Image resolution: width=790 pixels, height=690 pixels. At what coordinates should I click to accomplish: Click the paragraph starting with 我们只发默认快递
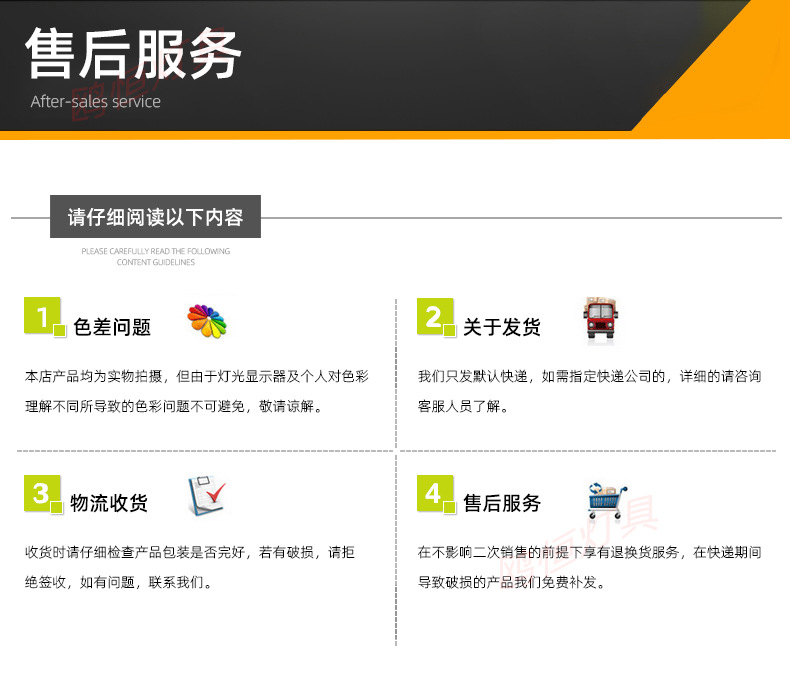[x=589, y=391]
